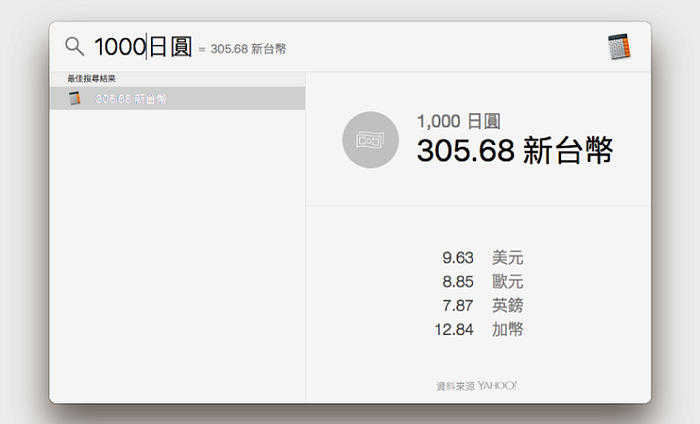This screenshot has width=700, height=424.
Task: Click the large 305.68 新台幣 conversion value
Action: coord(515,150)
